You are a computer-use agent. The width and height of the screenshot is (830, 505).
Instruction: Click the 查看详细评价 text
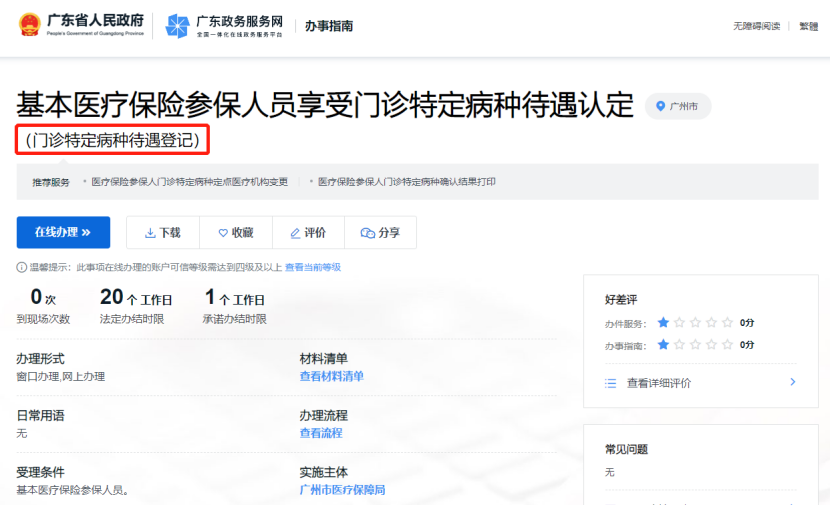(x=658, y=383)
